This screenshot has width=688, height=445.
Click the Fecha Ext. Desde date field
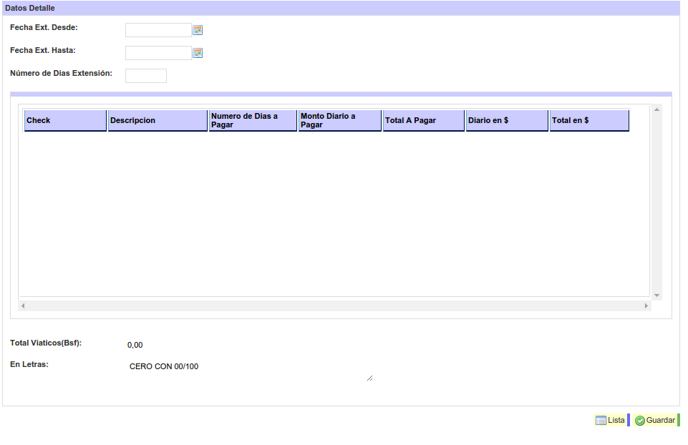(x=157, y=30)
